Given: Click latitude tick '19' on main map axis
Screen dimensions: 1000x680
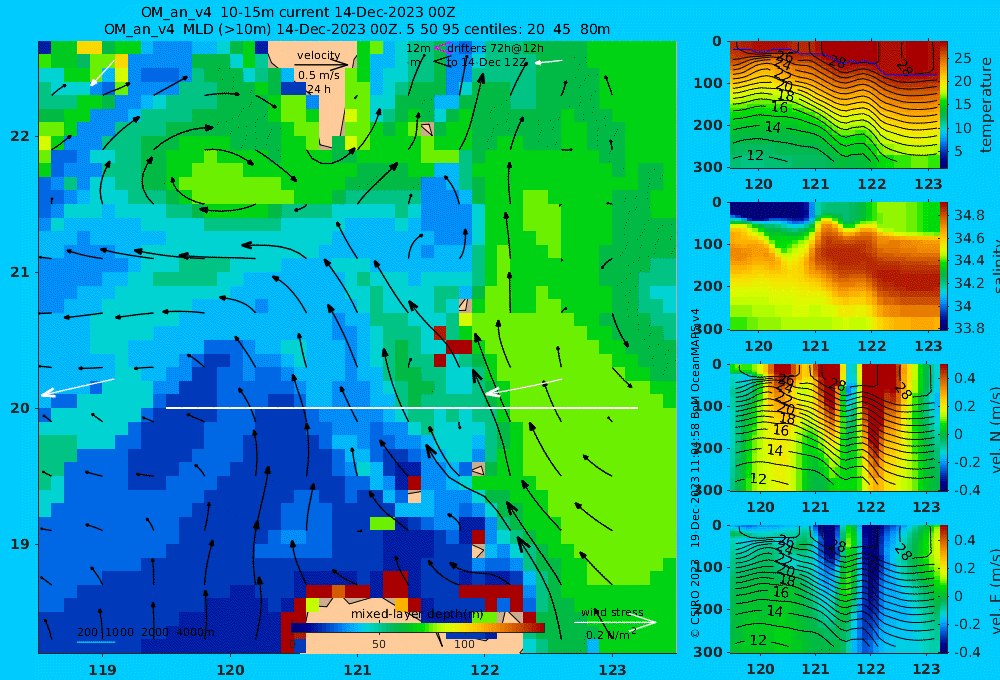Looking at the screenshot, I should [20, 544].
